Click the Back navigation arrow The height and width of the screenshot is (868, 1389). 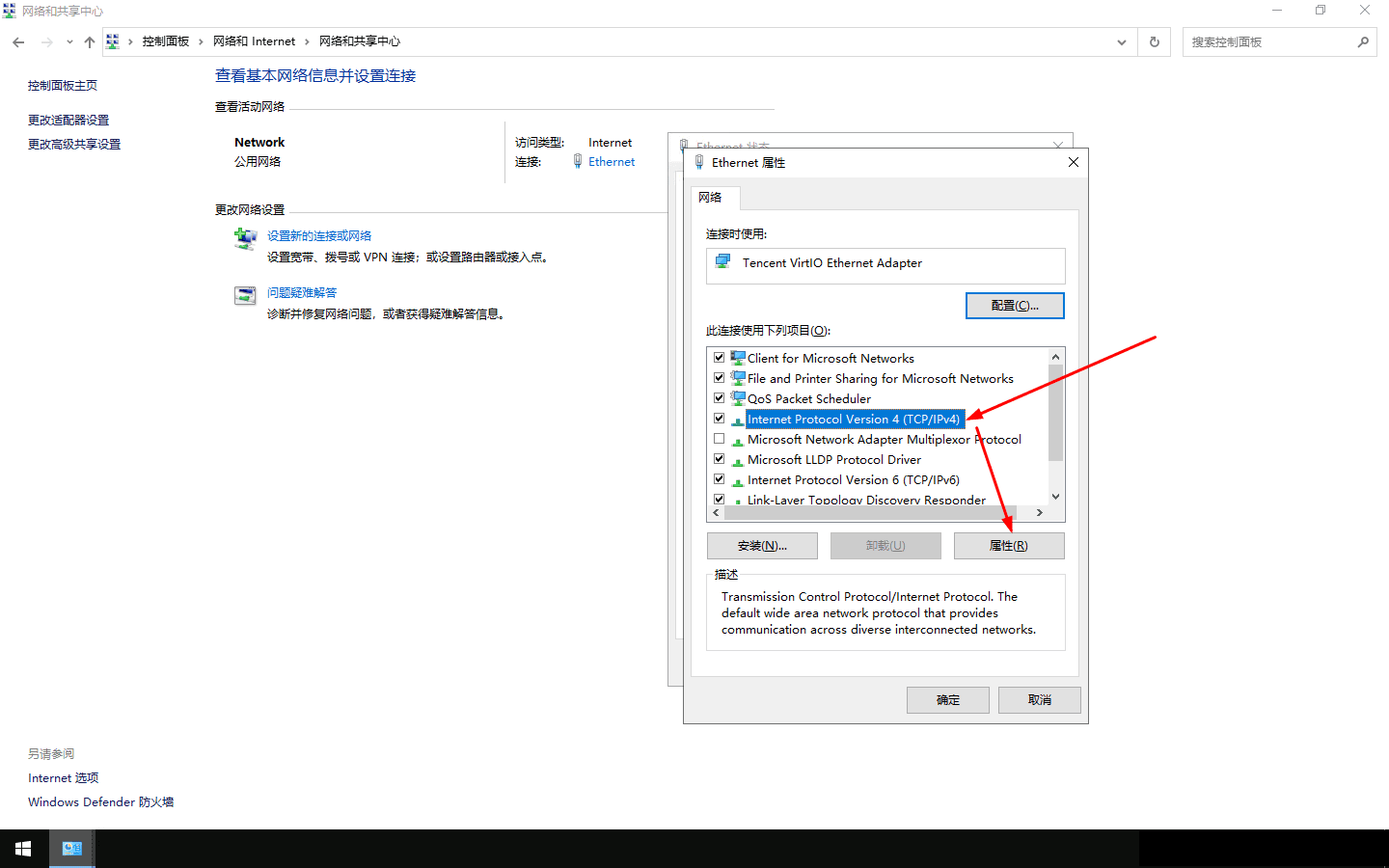tap(18, 42)
